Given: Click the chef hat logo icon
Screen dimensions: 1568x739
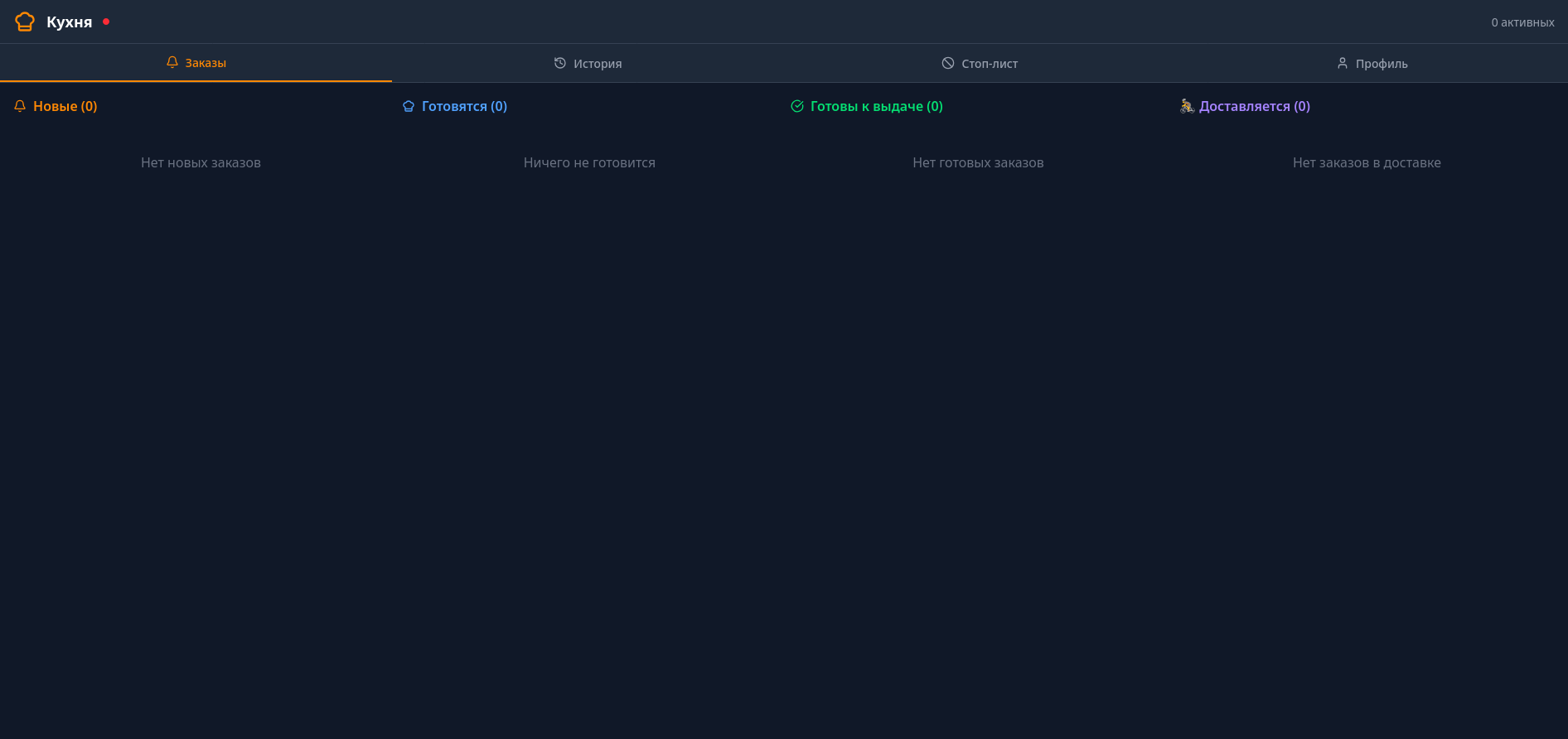Looking at the screenshot, I should pos(25,22).
